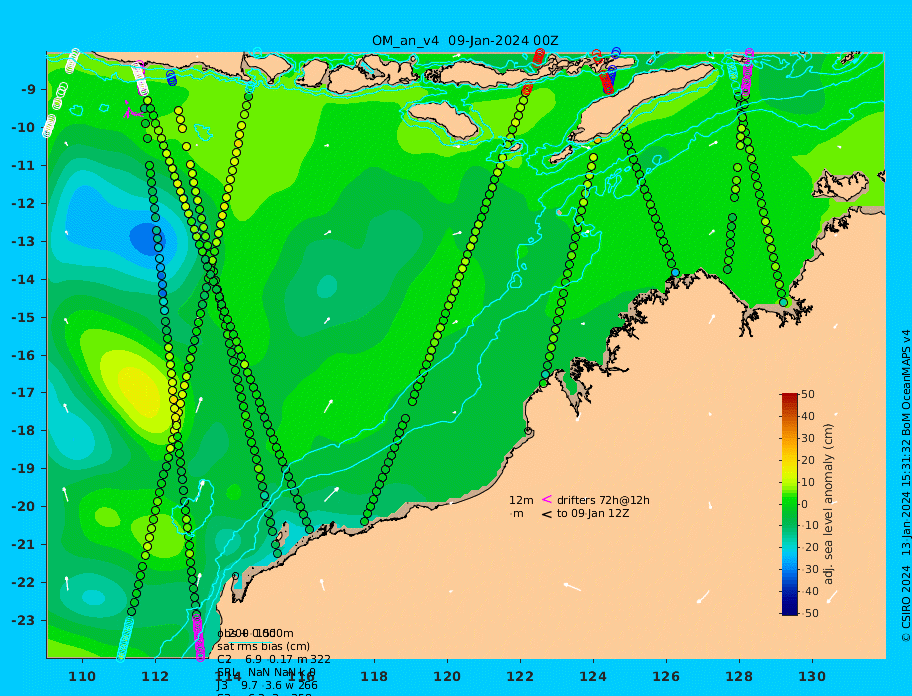Click the black arrow legend symbol

coord(547,514)
